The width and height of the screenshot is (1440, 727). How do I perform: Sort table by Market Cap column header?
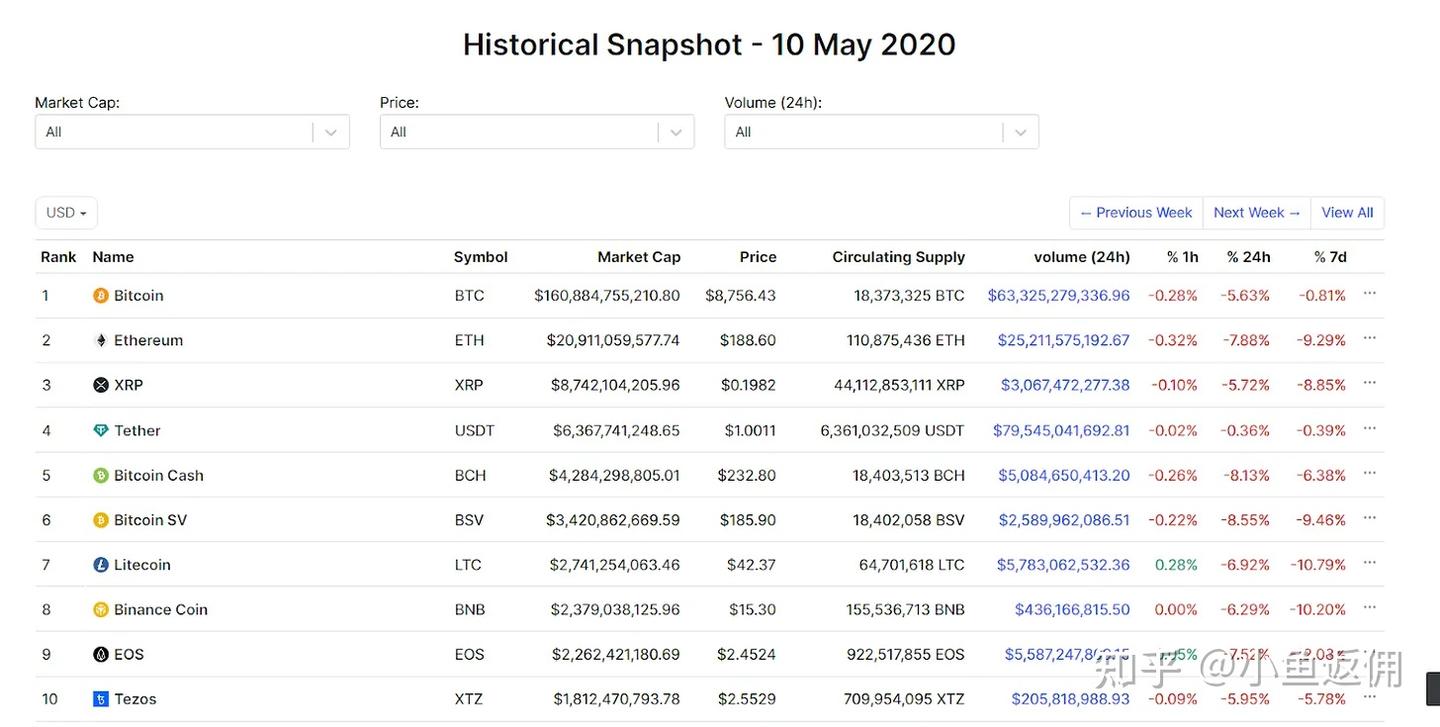(638, 257)
